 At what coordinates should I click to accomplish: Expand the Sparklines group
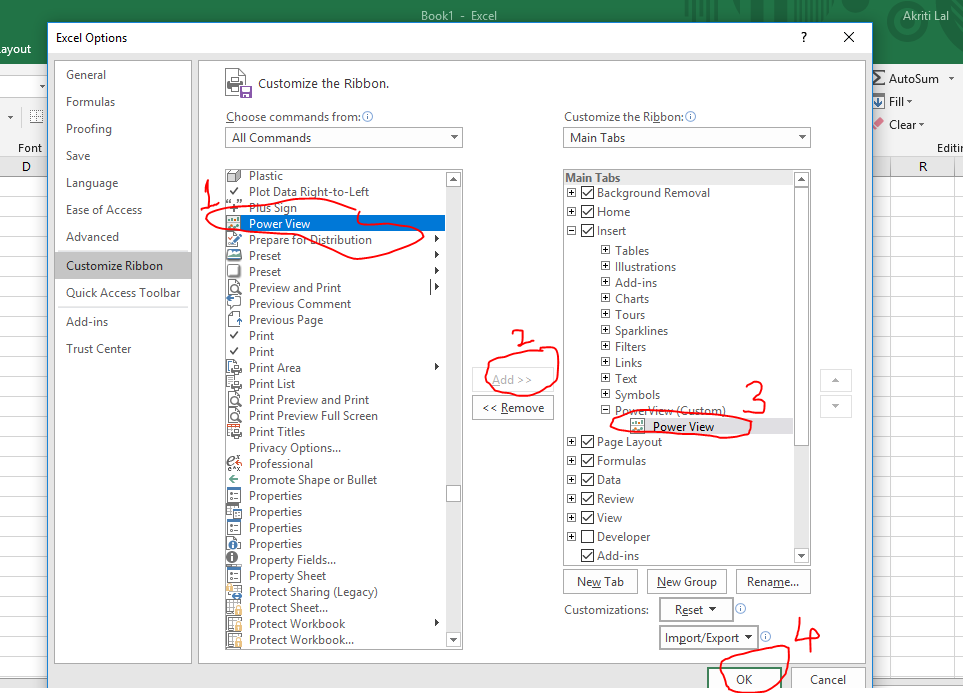605,329
